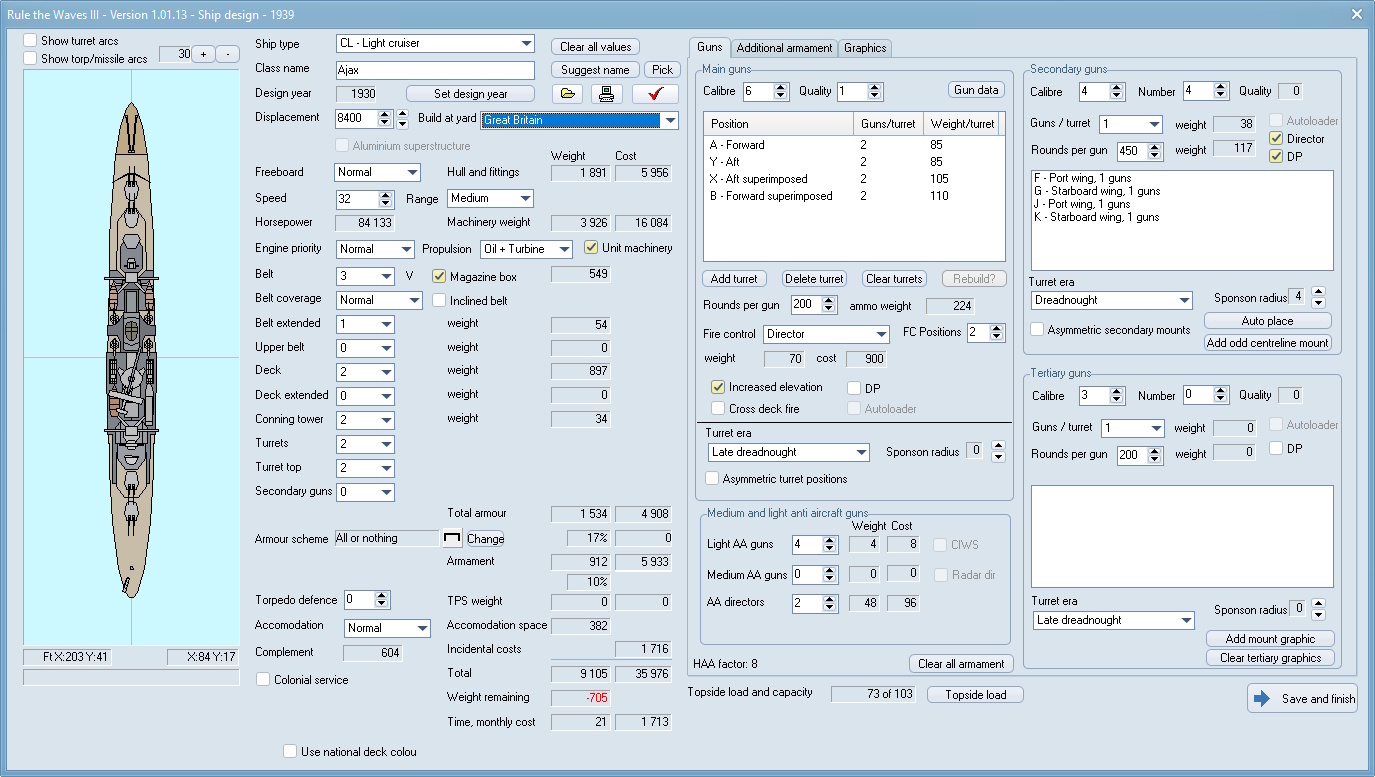Increase main gun Calibre with up arrow
The height and width of the screenshot is (777, 1375).
click(x=782, y=86)
